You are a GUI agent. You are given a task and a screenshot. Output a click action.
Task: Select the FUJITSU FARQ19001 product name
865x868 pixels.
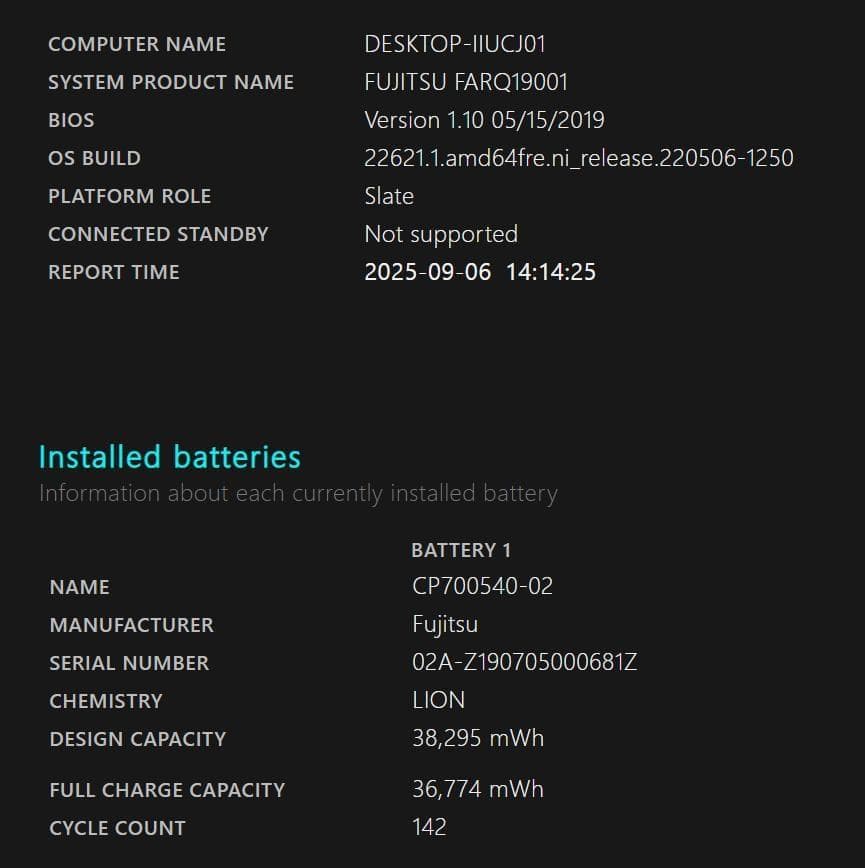[466, 82]
